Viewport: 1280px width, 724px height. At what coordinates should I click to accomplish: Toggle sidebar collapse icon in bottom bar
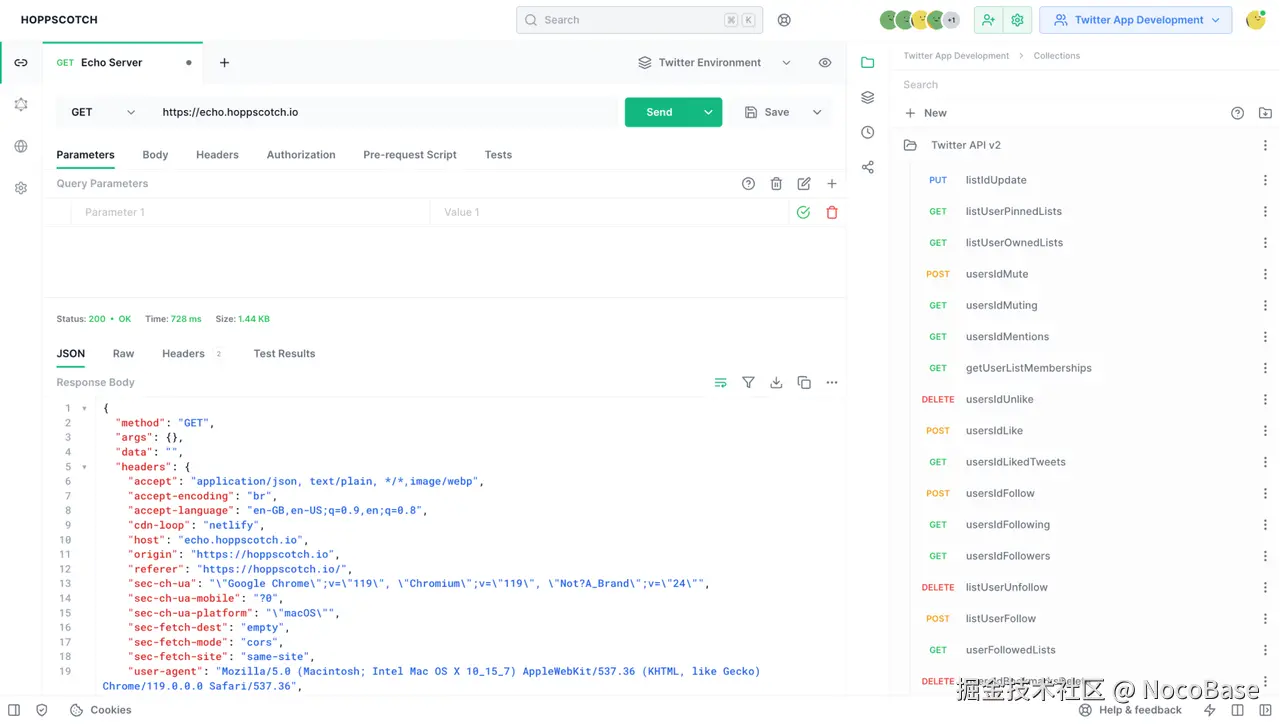(x=14, y=710)
